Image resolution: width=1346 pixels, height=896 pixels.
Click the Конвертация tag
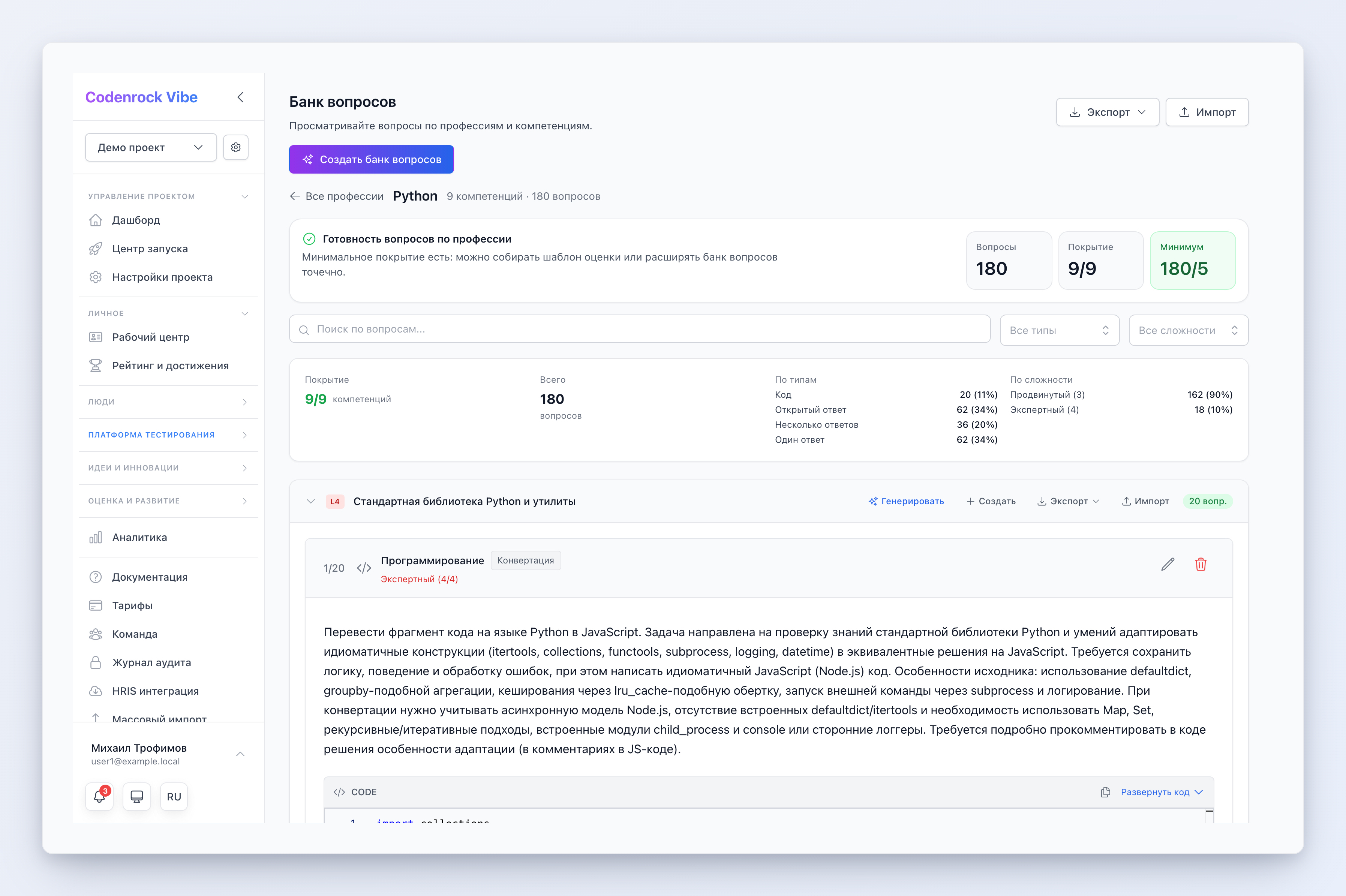click(x=526, y=560)
